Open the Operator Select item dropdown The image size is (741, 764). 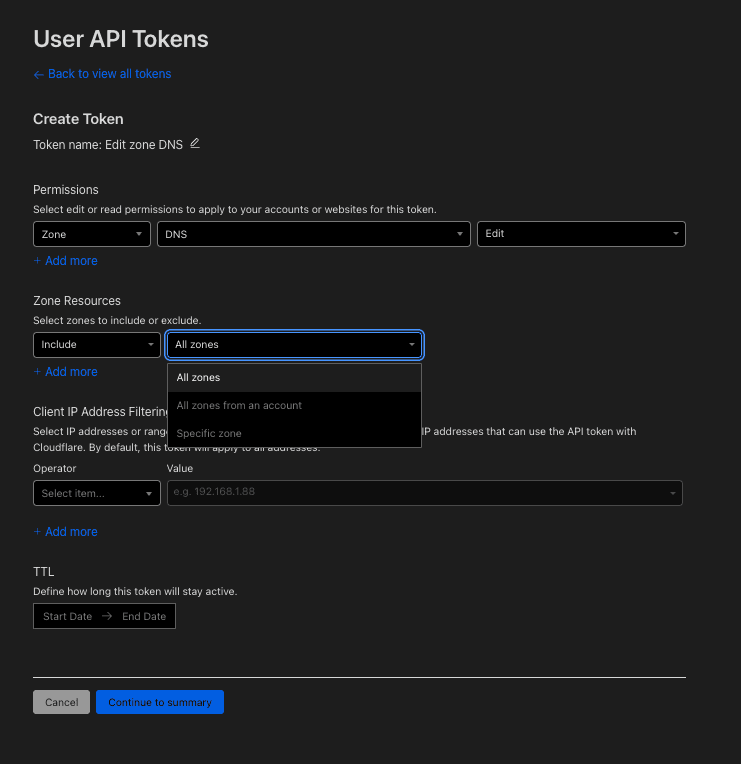pos(97,493)
